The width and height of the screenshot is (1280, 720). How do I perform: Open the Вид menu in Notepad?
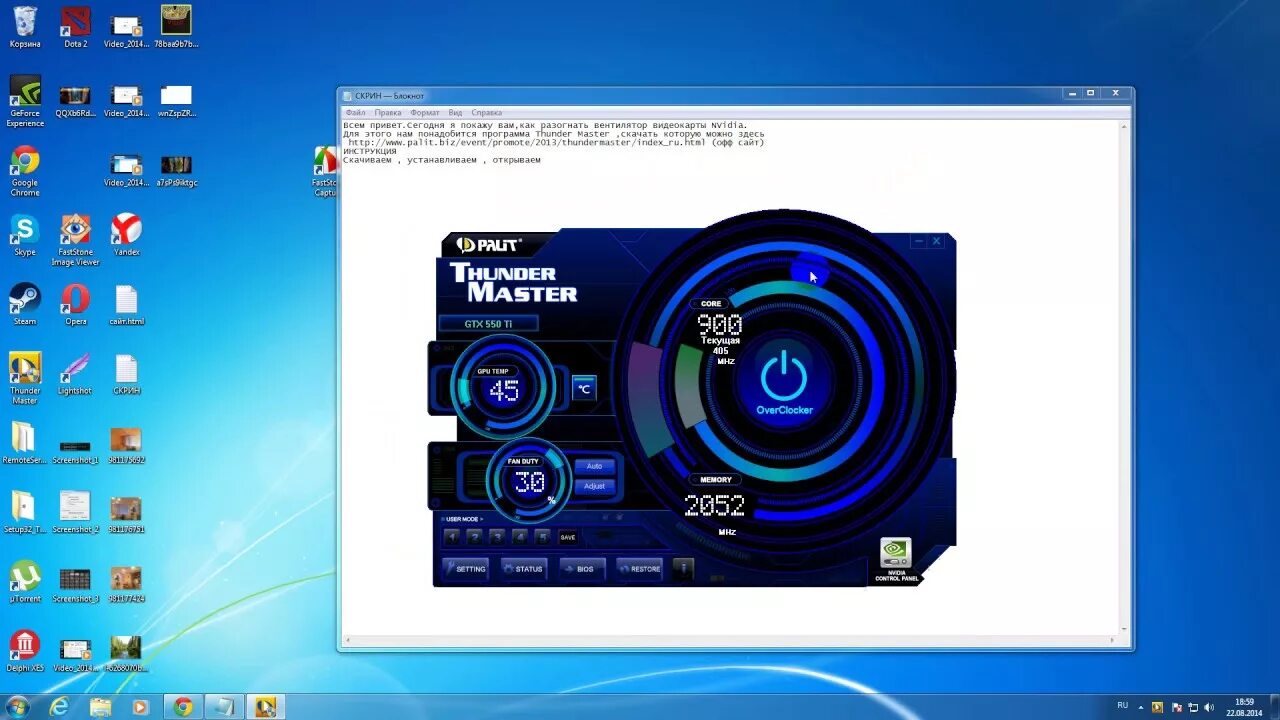tap(455, 113)
